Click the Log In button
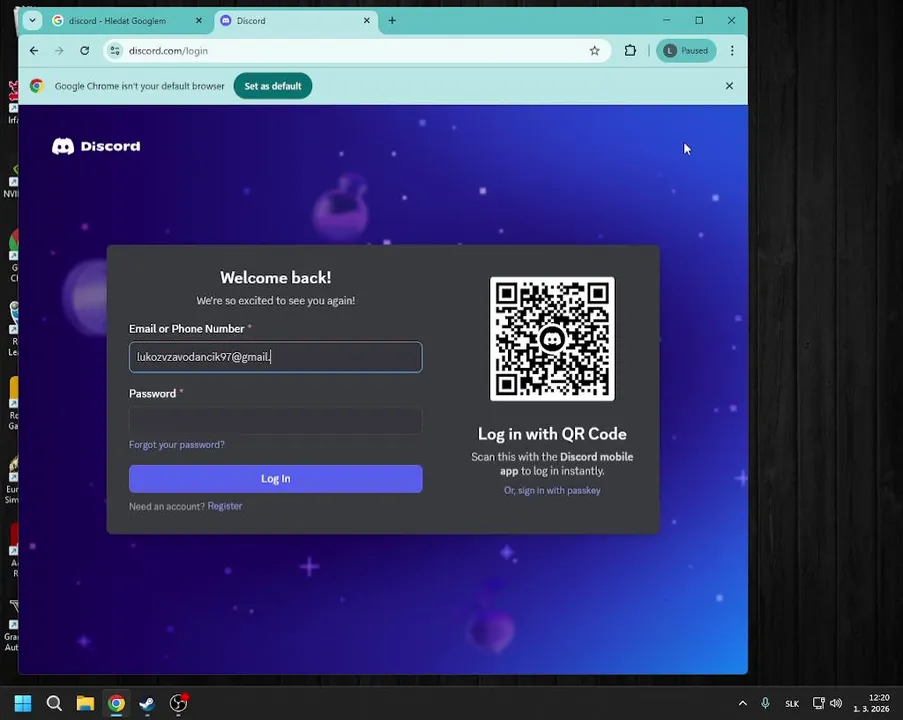Image resolution: width=903 pixels, height=720 pixels. pos(275,479)
